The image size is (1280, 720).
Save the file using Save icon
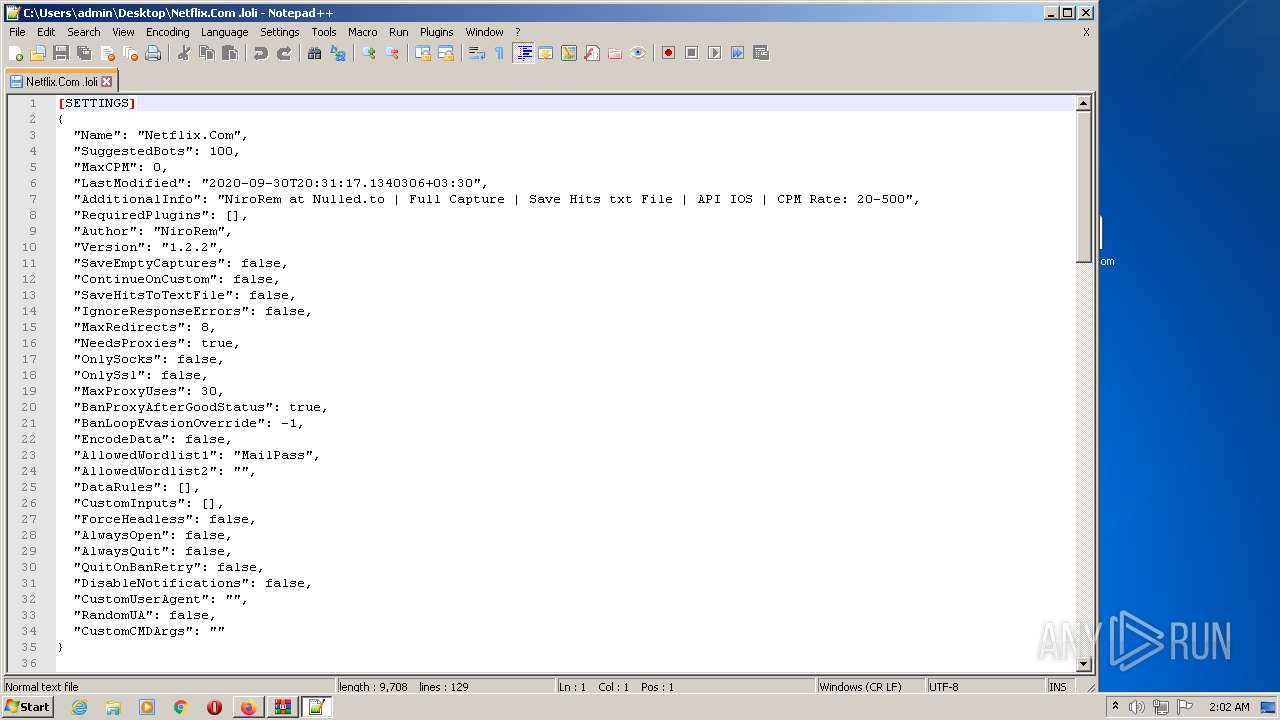[x=61, y=53]
